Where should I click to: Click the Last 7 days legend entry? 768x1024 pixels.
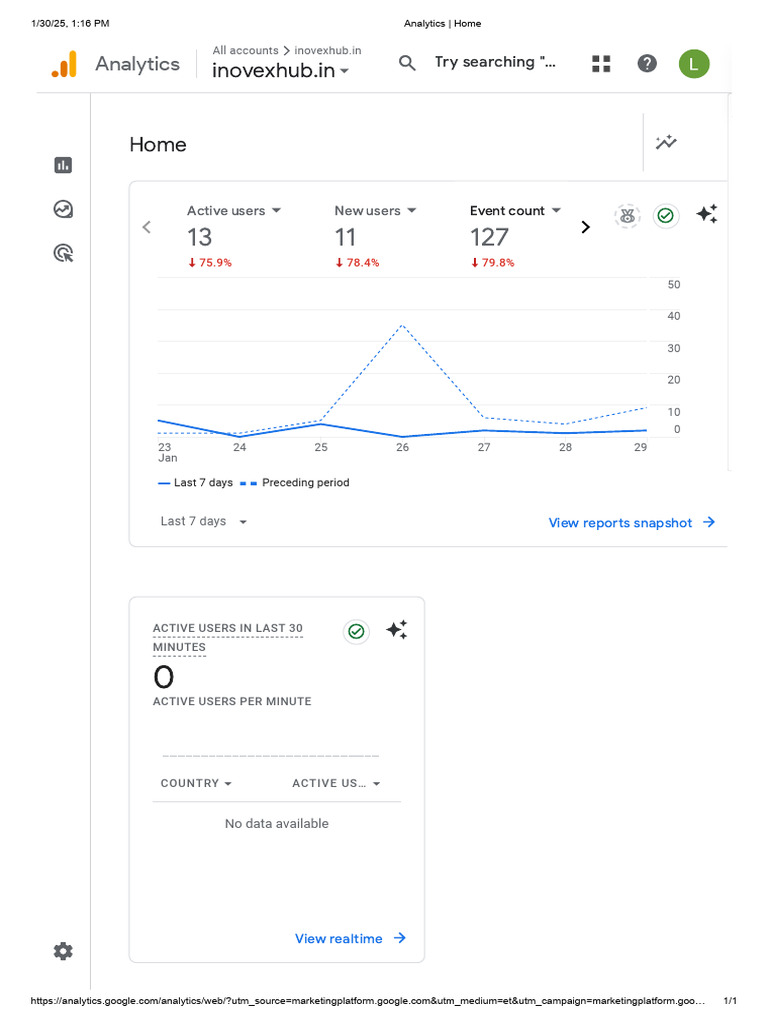195,483
